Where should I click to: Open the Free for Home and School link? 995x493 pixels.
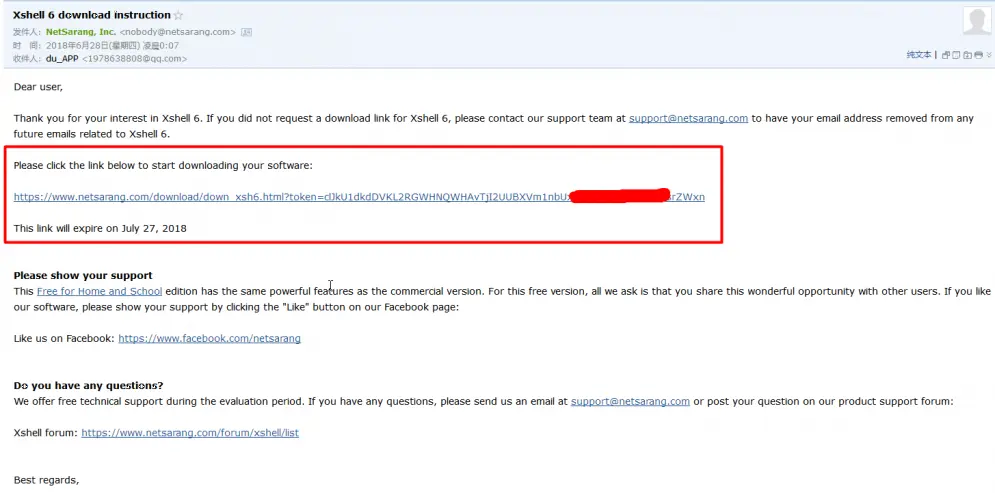(x=100, y=291)
